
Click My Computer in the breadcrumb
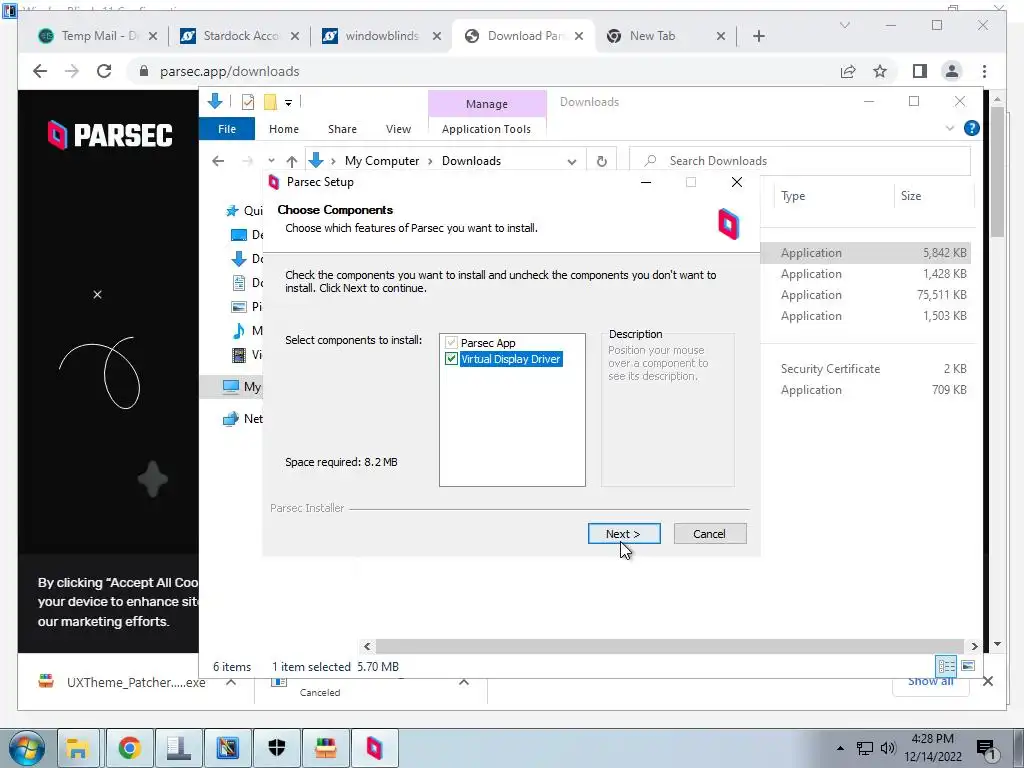(x=381, y=161)
